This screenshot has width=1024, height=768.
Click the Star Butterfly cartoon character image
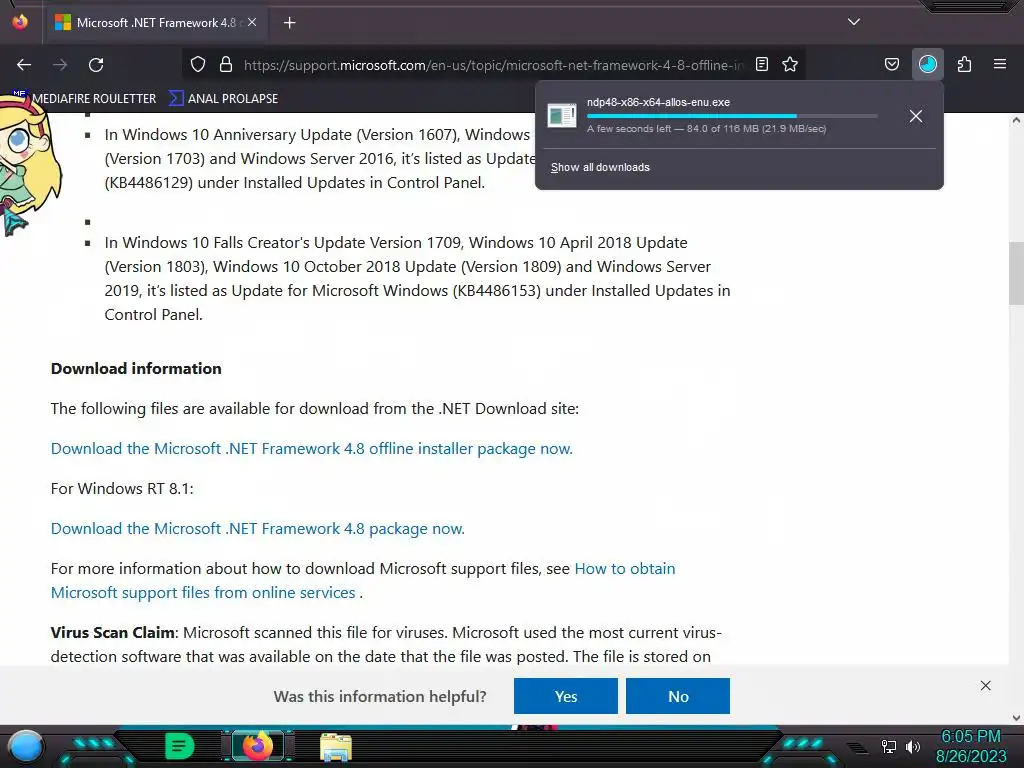click(x=29, y=163)
